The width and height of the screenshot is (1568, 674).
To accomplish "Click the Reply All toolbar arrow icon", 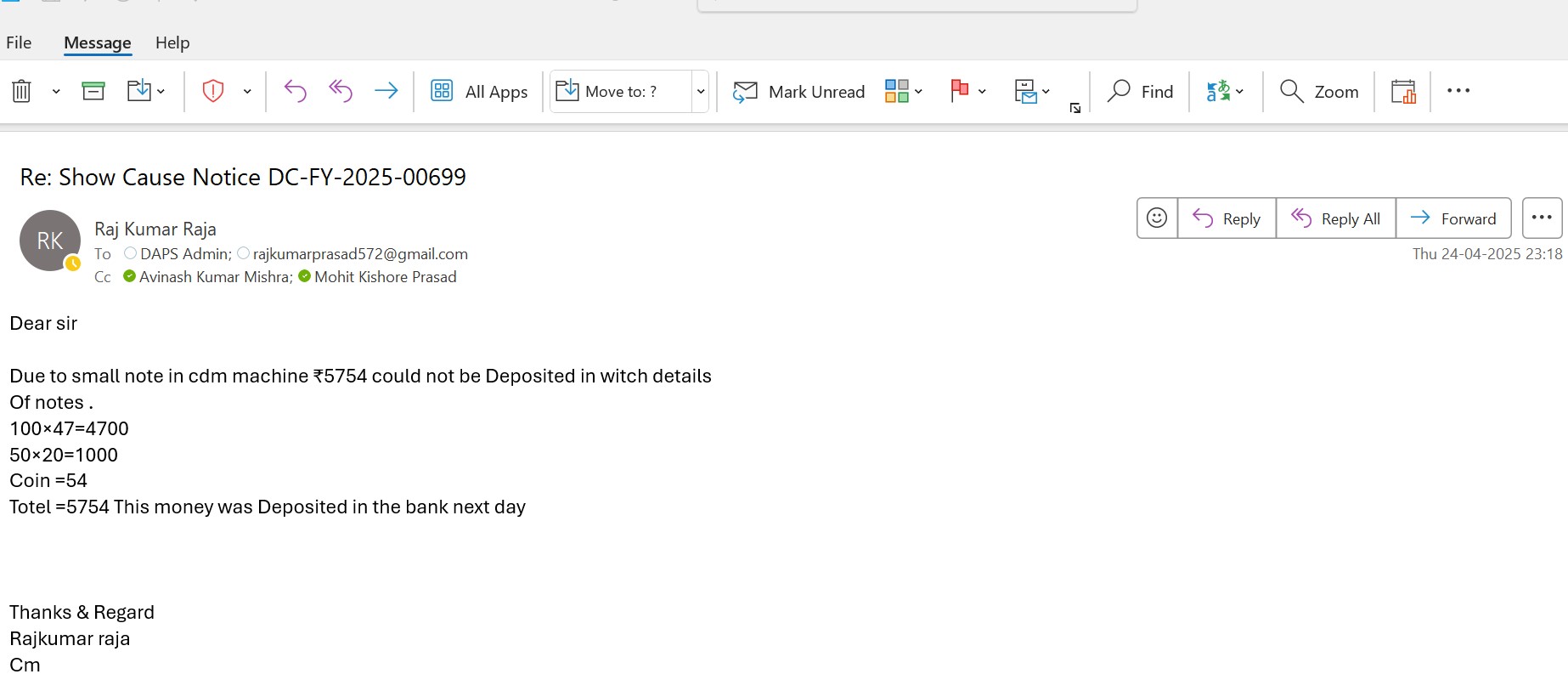I will [x=341, y=91].
